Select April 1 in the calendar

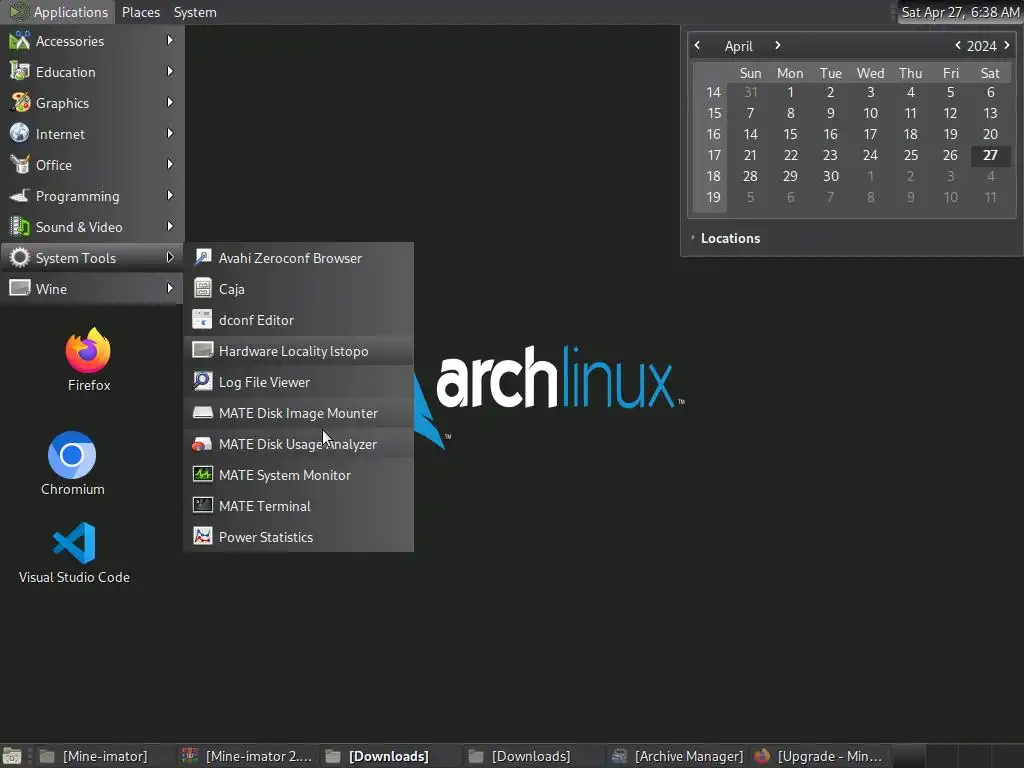coord(790,93)
